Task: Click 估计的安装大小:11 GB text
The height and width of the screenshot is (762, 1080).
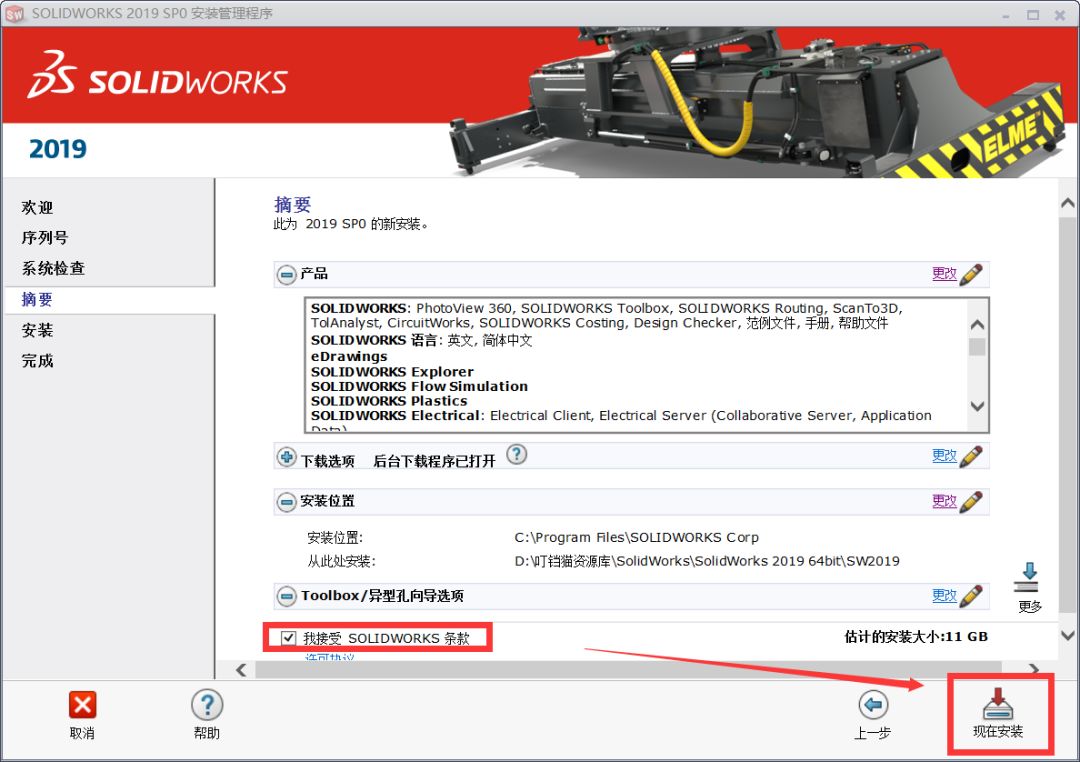Action: tap(916, 637)
